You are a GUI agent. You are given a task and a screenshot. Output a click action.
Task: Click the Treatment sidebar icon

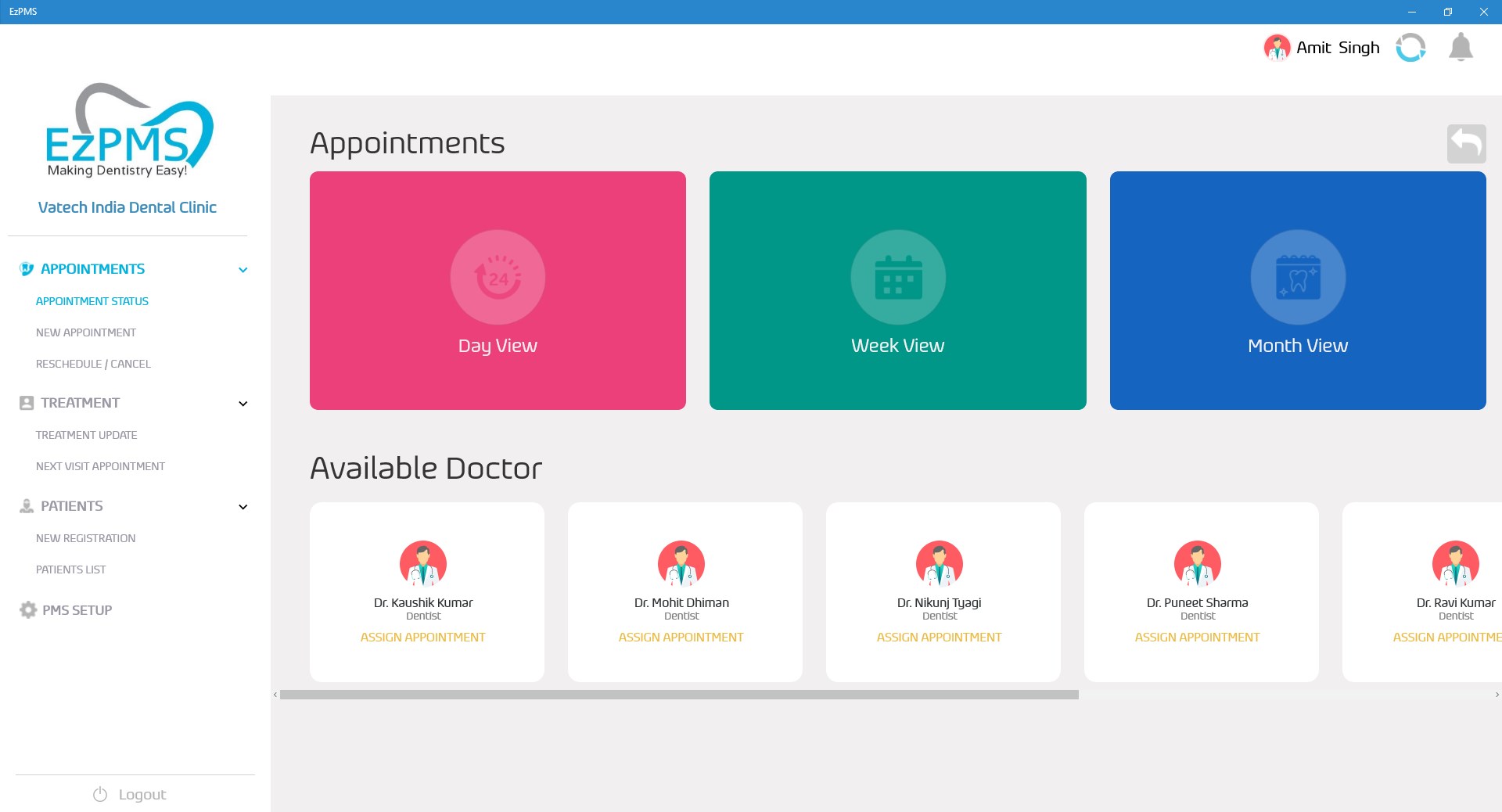(x=27, y=403)
